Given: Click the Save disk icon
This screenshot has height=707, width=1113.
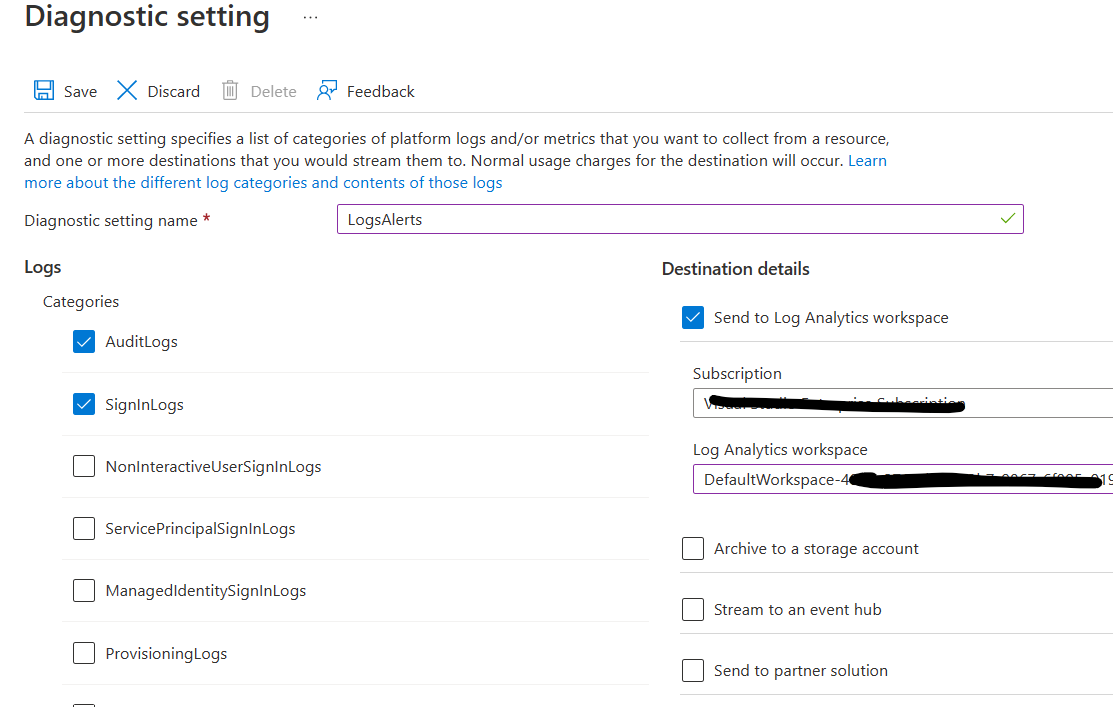Looking at the screenshot, I should point(42,90).
